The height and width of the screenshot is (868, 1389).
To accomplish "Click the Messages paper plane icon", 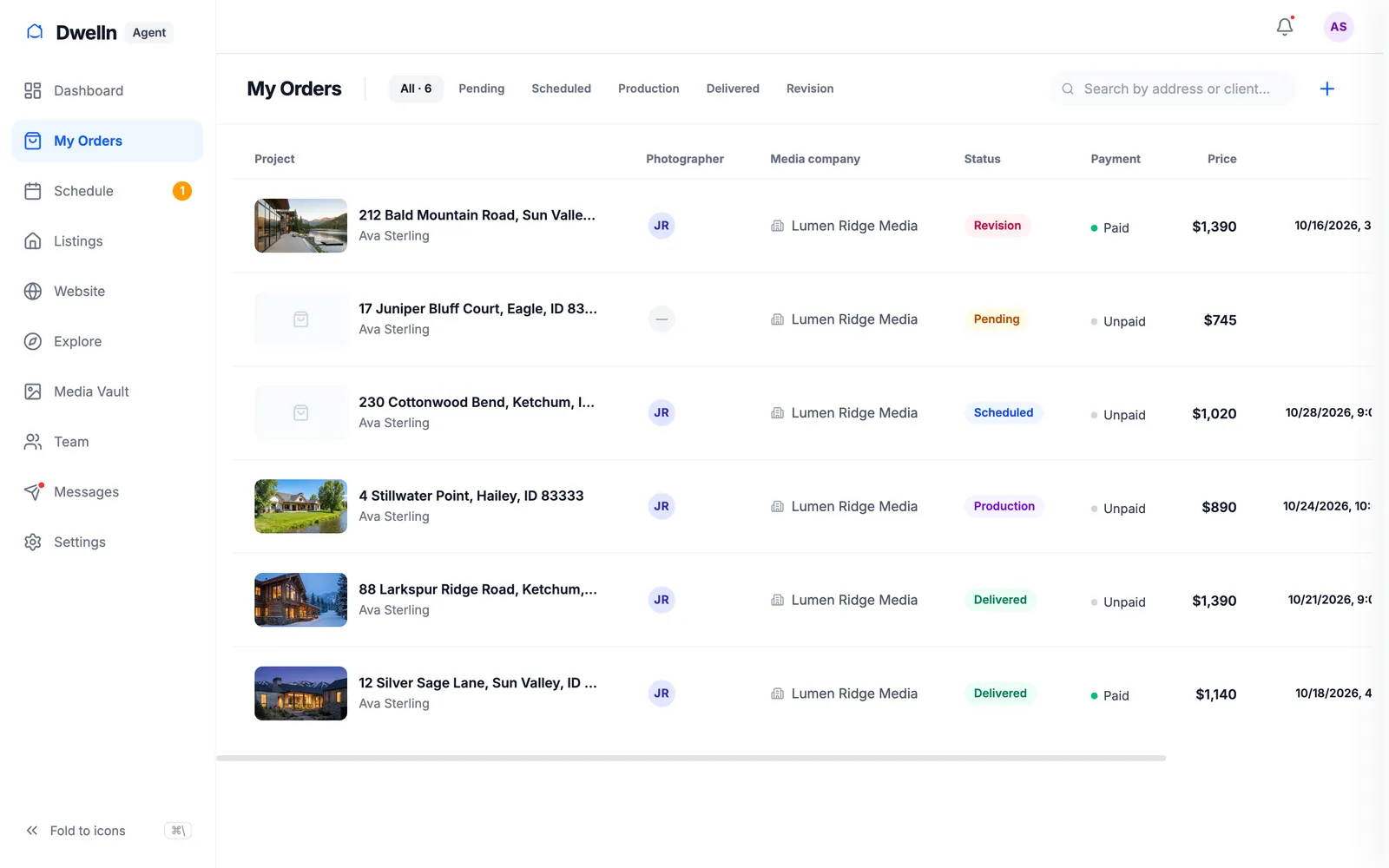I will click(x=33, y=492).
